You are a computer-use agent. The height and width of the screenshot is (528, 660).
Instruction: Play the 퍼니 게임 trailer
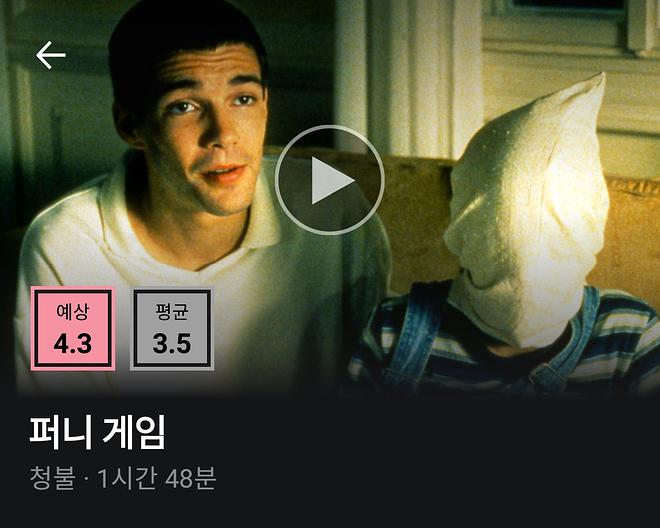pos(330,180)
